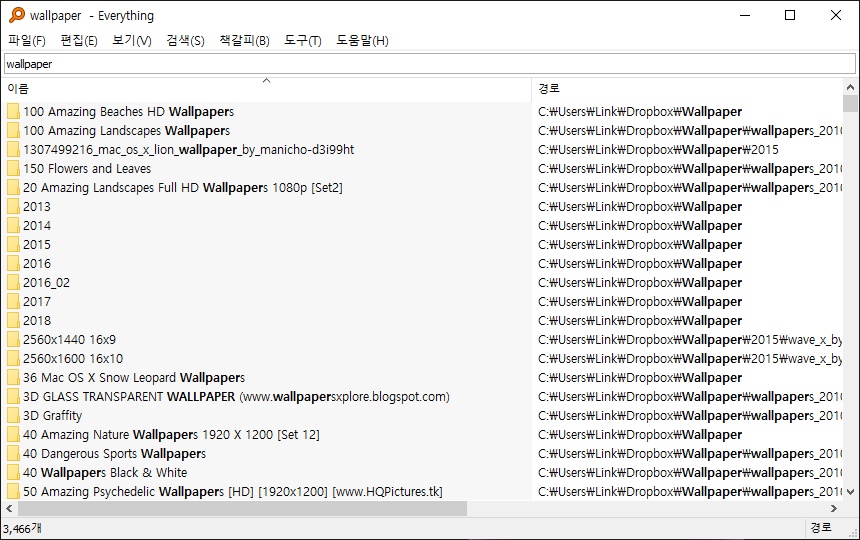Click the horizontal scrollbar thumb
860x540 pixels.
click(x=242, y=509)
